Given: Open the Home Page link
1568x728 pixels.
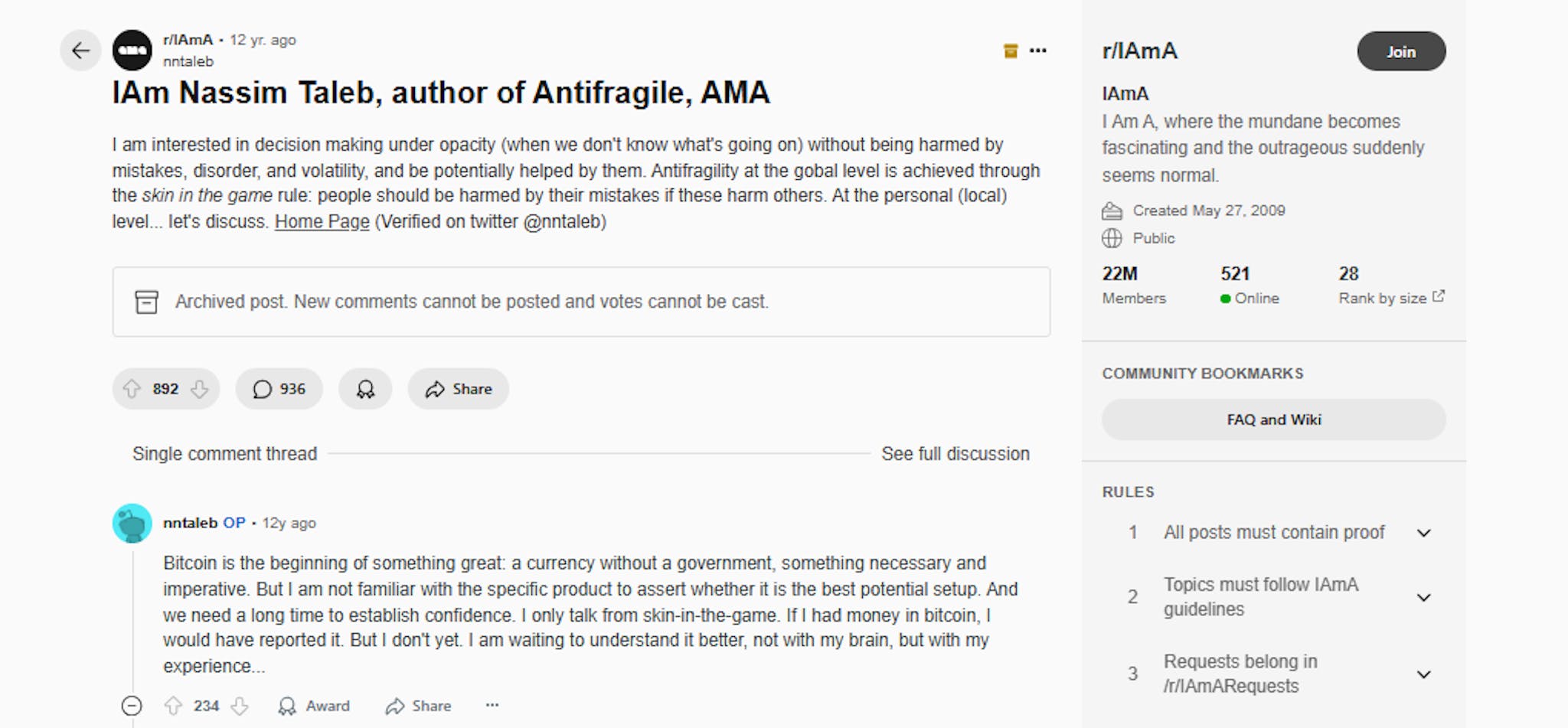Looking at the screenshot, I should click(x=322, y=222).
